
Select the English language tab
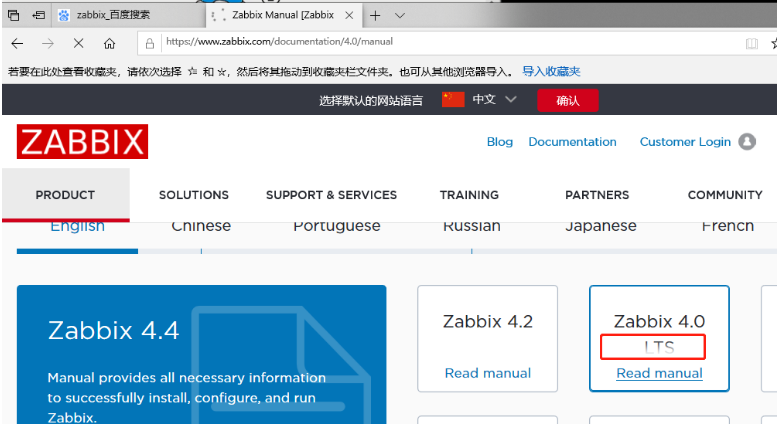click(x=77, y=227)
